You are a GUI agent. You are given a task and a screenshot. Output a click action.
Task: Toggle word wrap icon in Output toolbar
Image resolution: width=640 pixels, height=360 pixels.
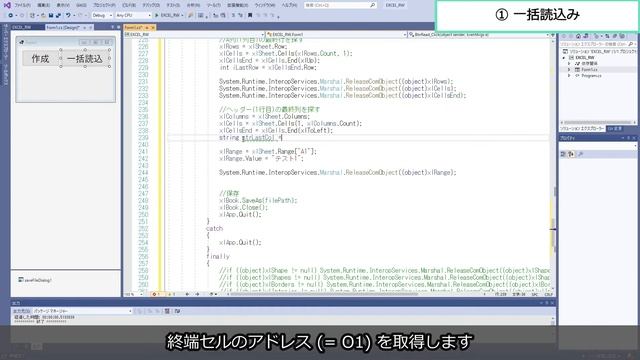[x=177, y=311]
